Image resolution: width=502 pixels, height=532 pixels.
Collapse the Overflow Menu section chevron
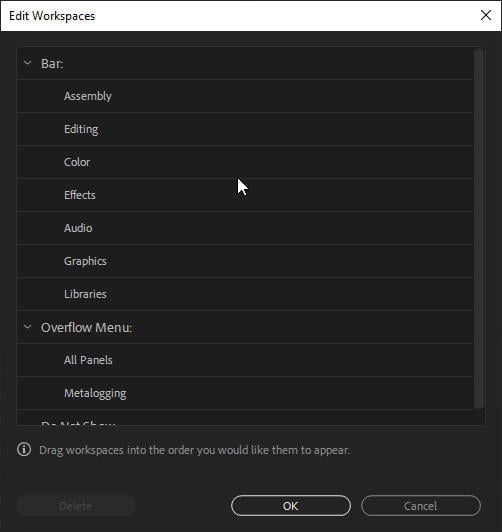pos(27,327)
